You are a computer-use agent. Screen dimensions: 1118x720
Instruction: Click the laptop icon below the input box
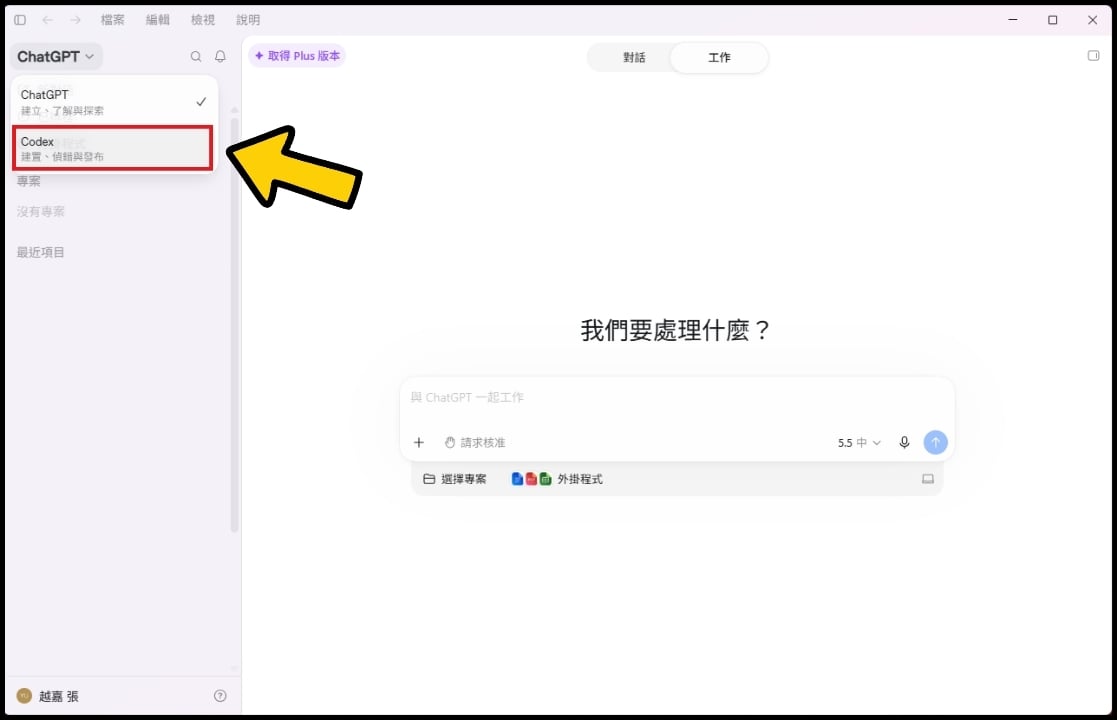click(928, 479)
